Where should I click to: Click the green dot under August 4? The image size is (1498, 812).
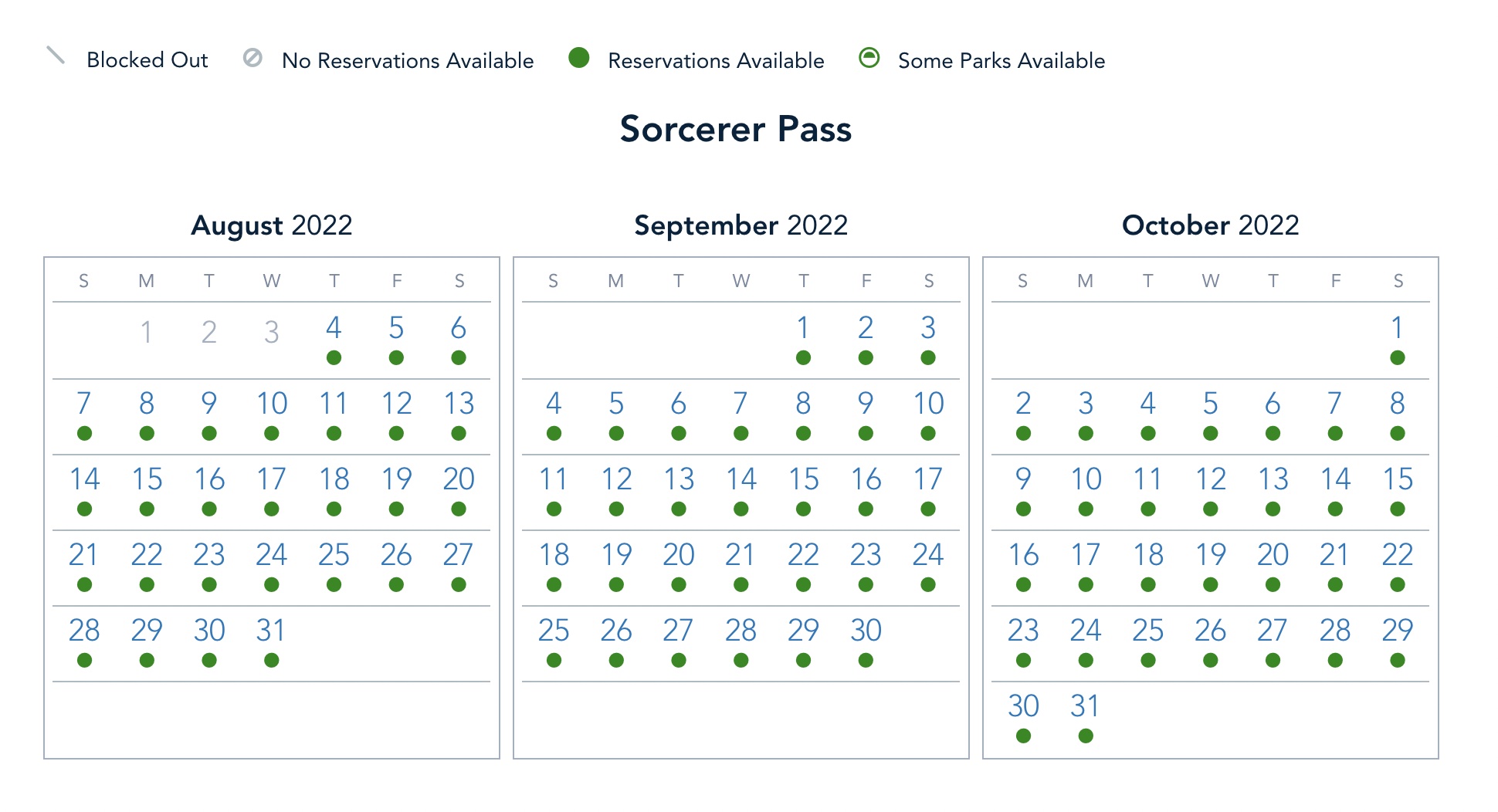pyautogui.click(x=334, y=357)
